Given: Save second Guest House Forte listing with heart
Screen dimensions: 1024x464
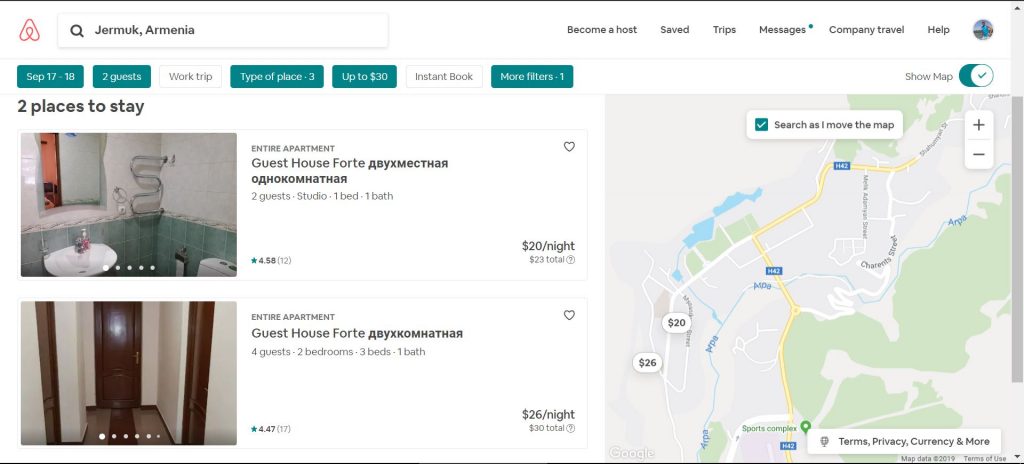Looking at the screenshot, I should [x=569, y=315].
